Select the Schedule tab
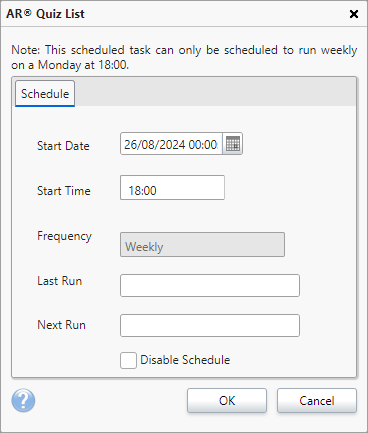The height and width of the screenshot is (433, 368). (x=45, y=94)
